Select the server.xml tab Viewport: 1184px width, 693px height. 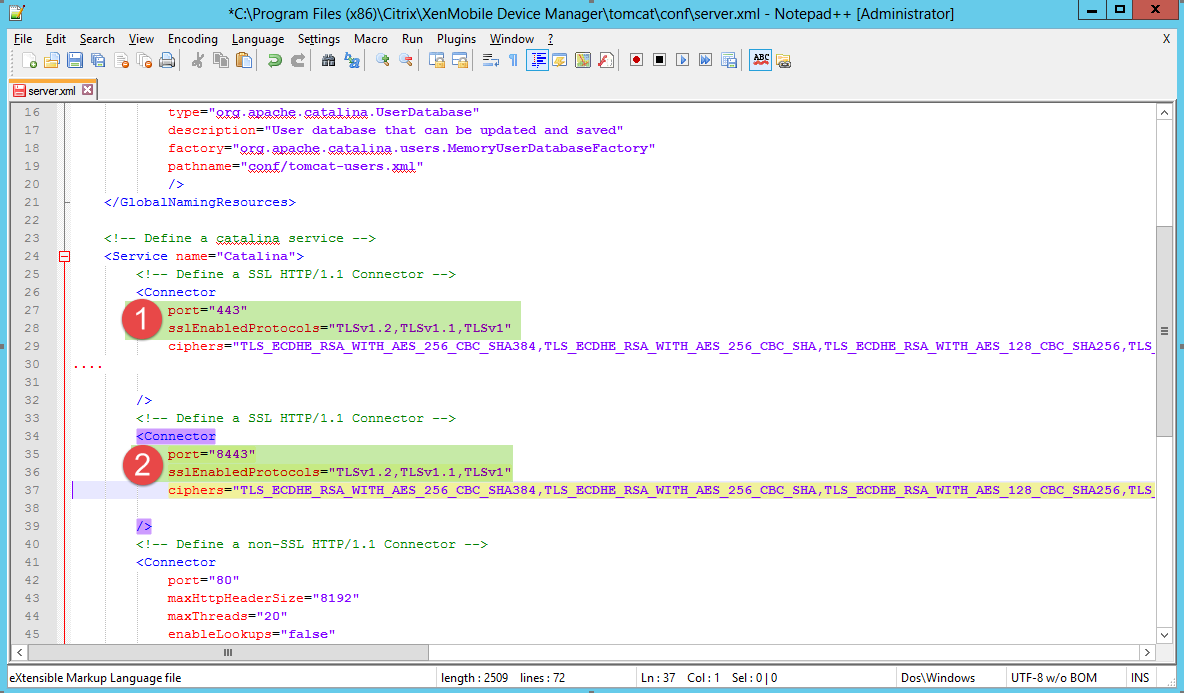[51, 91]
